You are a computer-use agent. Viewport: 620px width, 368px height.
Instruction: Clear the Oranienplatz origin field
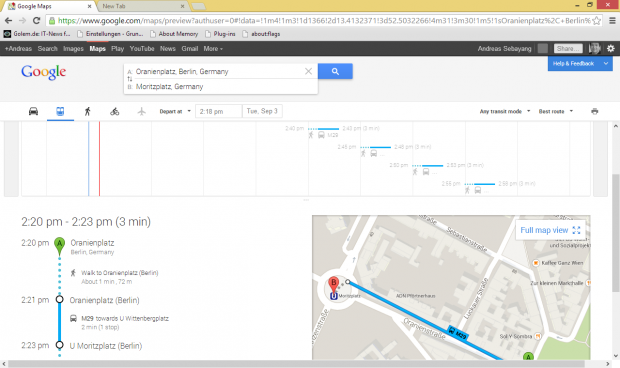308,71
